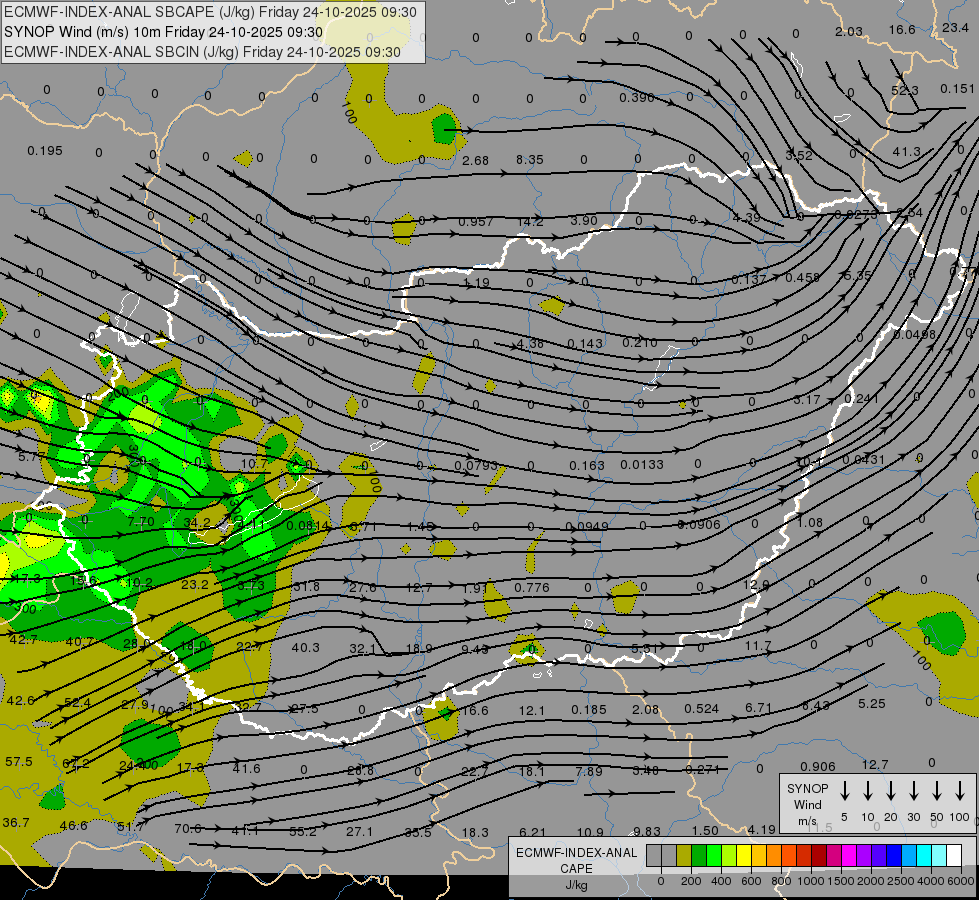Click the 4000 tick label on CAPE scale
The image size is (979, 900).
(931, 881)
